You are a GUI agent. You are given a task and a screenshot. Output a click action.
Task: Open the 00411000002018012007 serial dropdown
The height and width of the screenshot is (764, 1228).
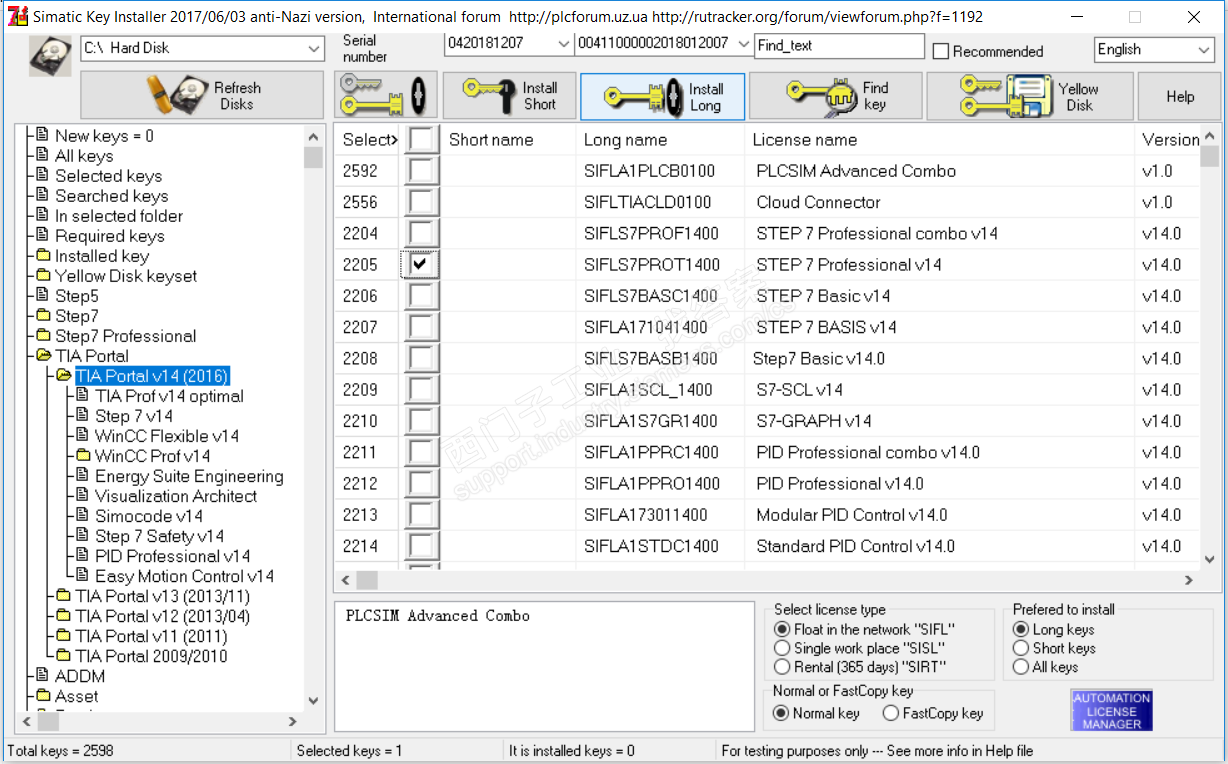[x=742, y=44]
